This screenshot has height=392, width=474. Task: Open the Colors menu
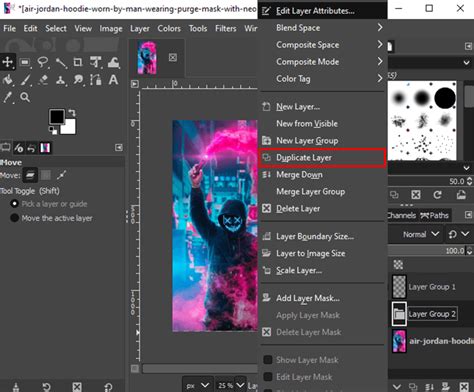click(x=169, y=29)
